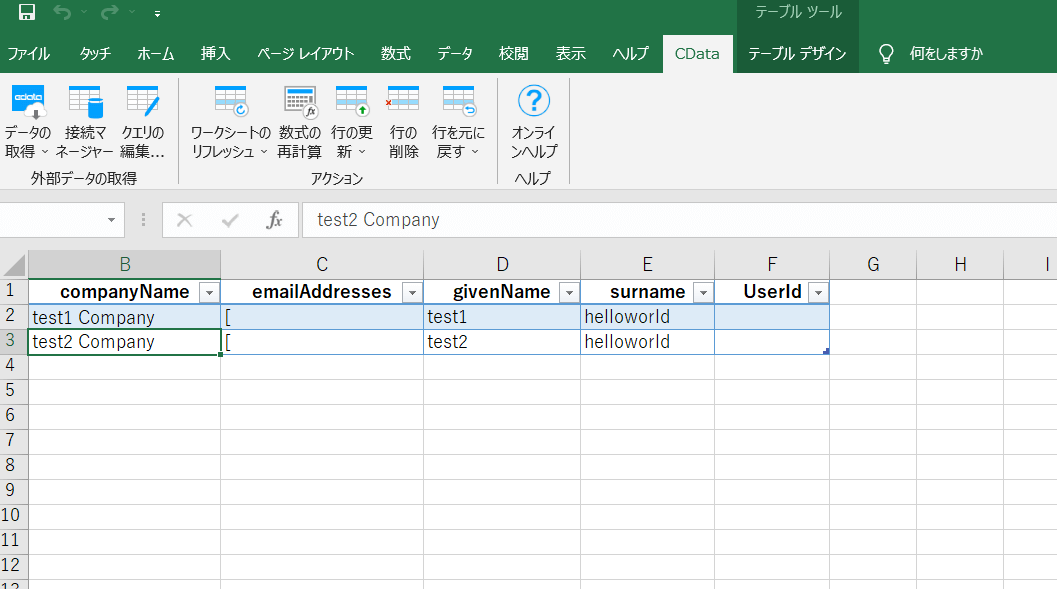Image resolution: width=1057 pixels, height=589 pixels.
Task: Click the 行の削除 delete rows icon
Action: tap(403, 103)
